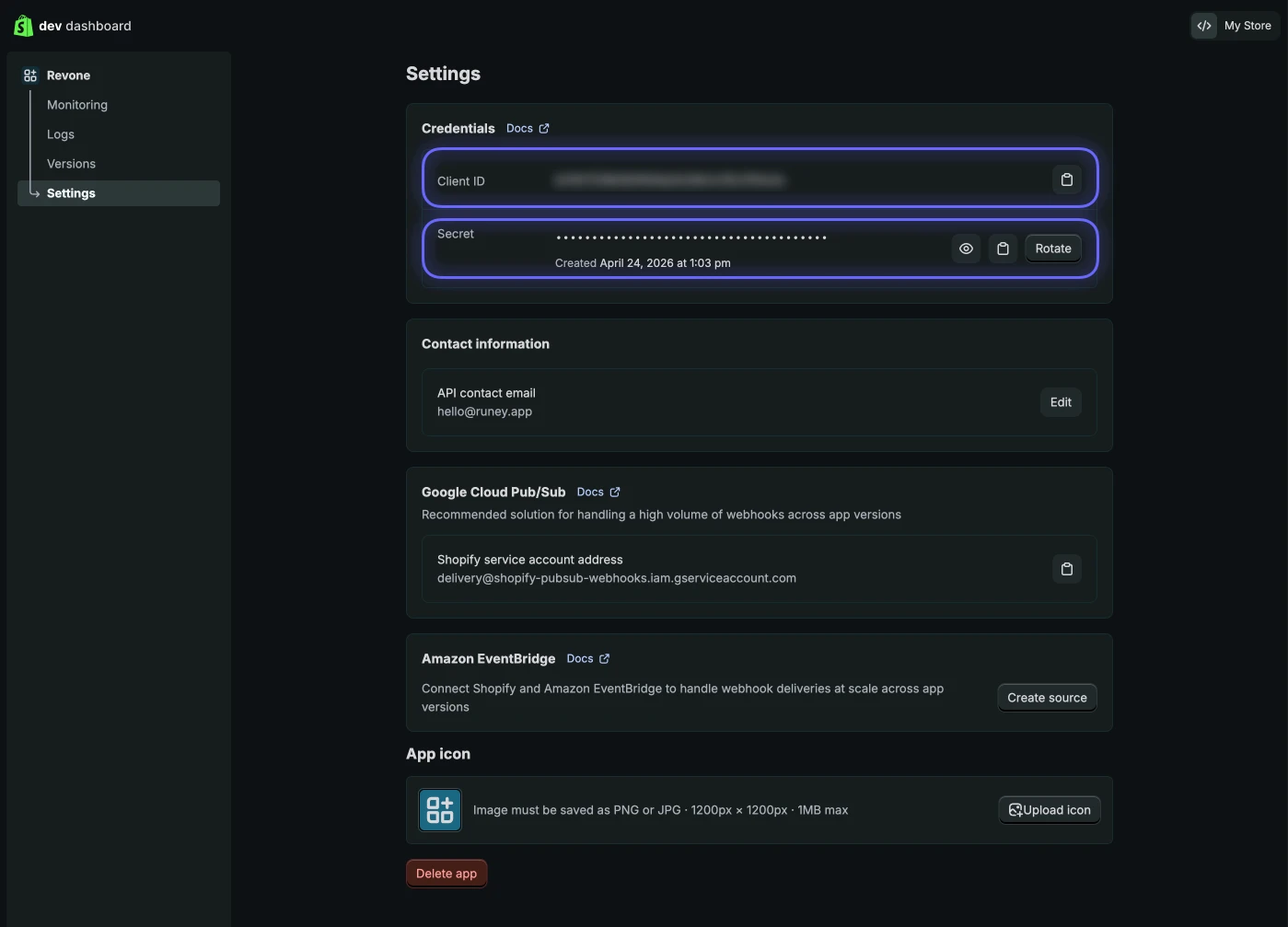Create an Amazon EventBridge source
The image size is (1288, 927).
tap(1047, 698)
